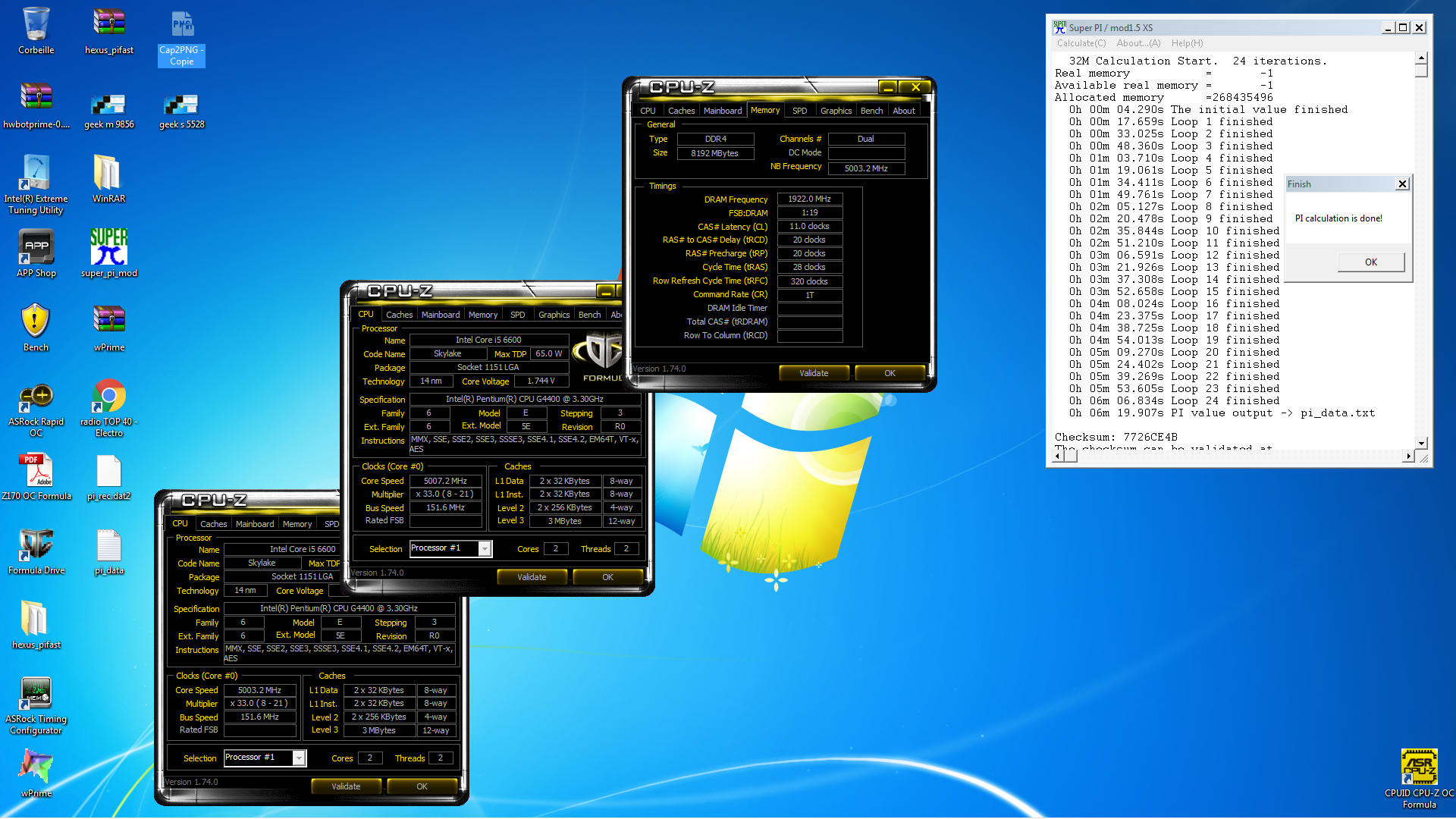Open the pi_data text file
This screenshot has height=819, width=1456.
coord(109,551)
